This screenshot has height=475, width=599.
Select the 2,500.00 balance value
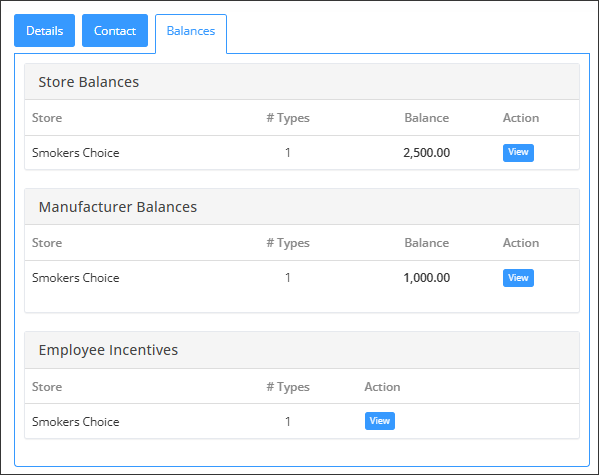tap(426, 153)
